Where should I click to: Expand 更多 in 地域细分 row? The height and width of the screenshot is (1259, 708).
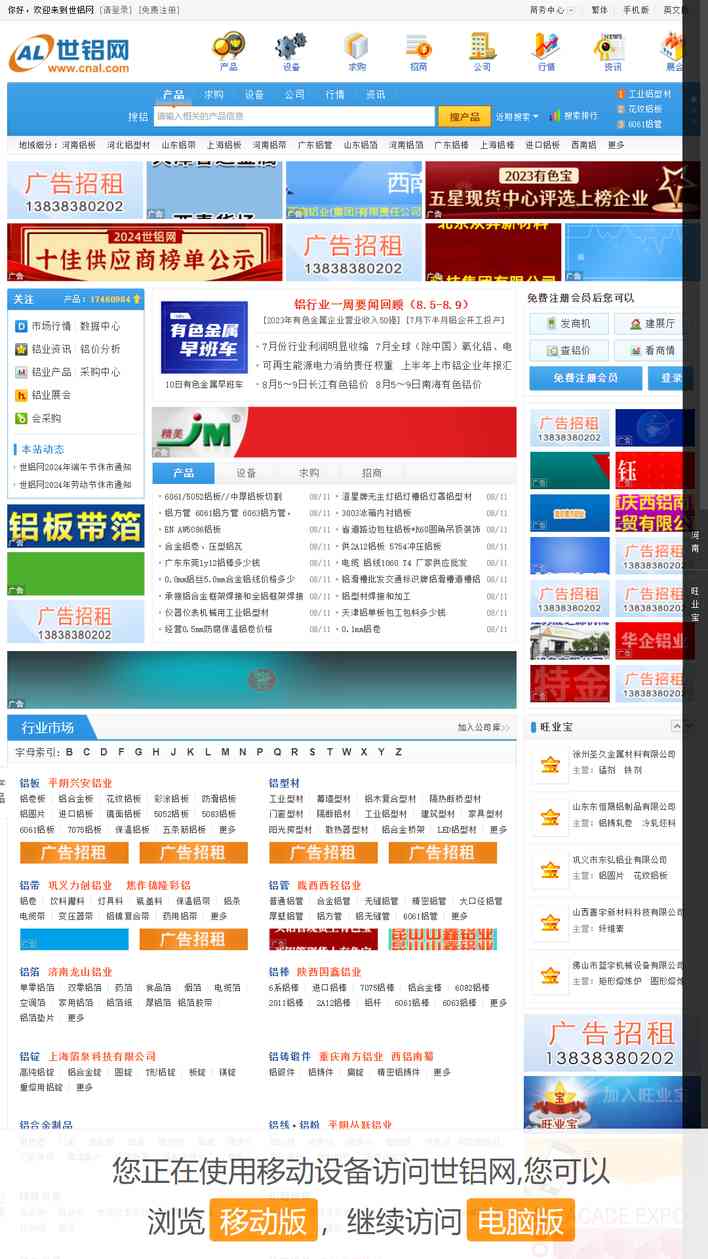(x=616, y=145)
